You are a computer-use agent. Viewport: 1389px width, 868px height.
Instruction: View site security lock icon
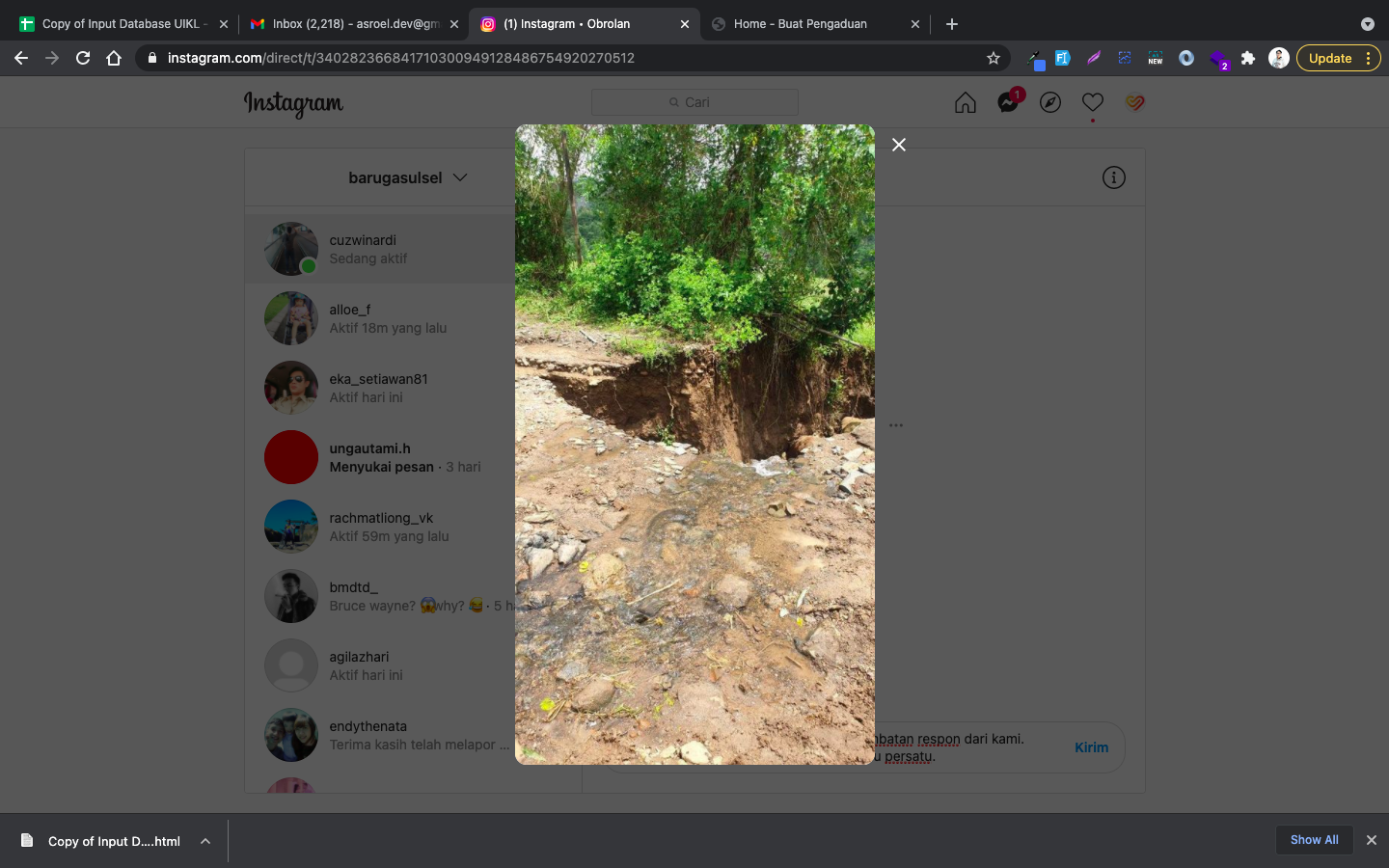(x=151, y=58)
